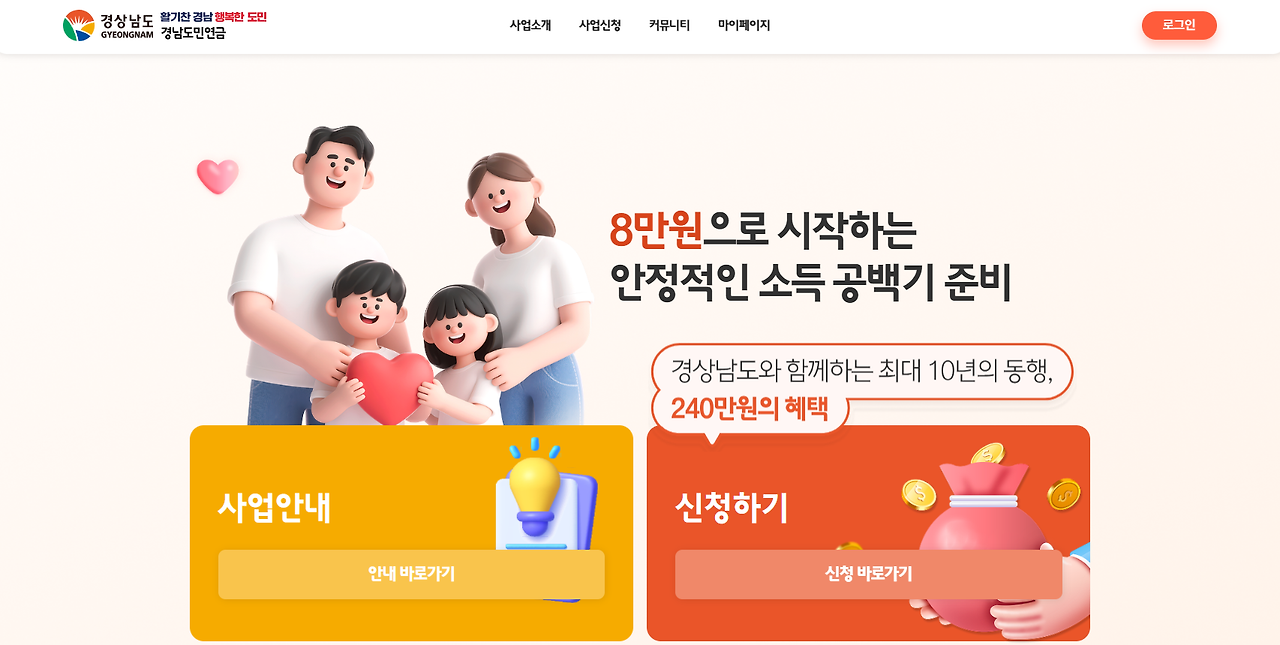Image resolution: width=1280 pixels, height=645 pixels.
Task: Click the 안내 바로가기 button
Action: coord(411,574)
